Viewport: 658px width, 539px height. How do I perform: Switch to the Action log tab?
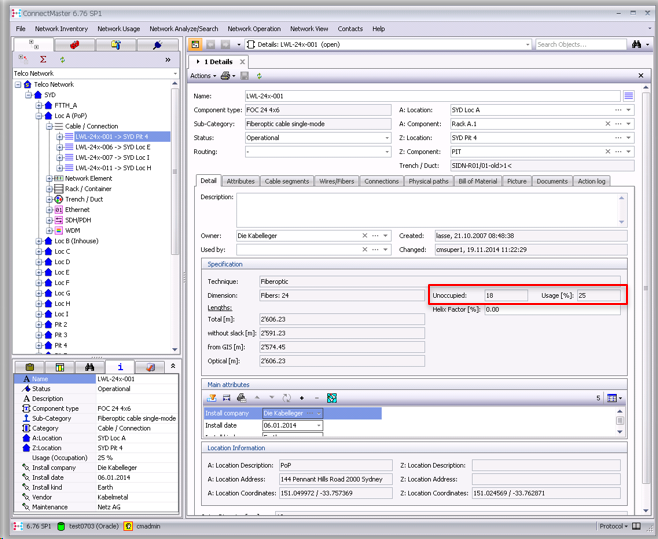coord(591,181)
